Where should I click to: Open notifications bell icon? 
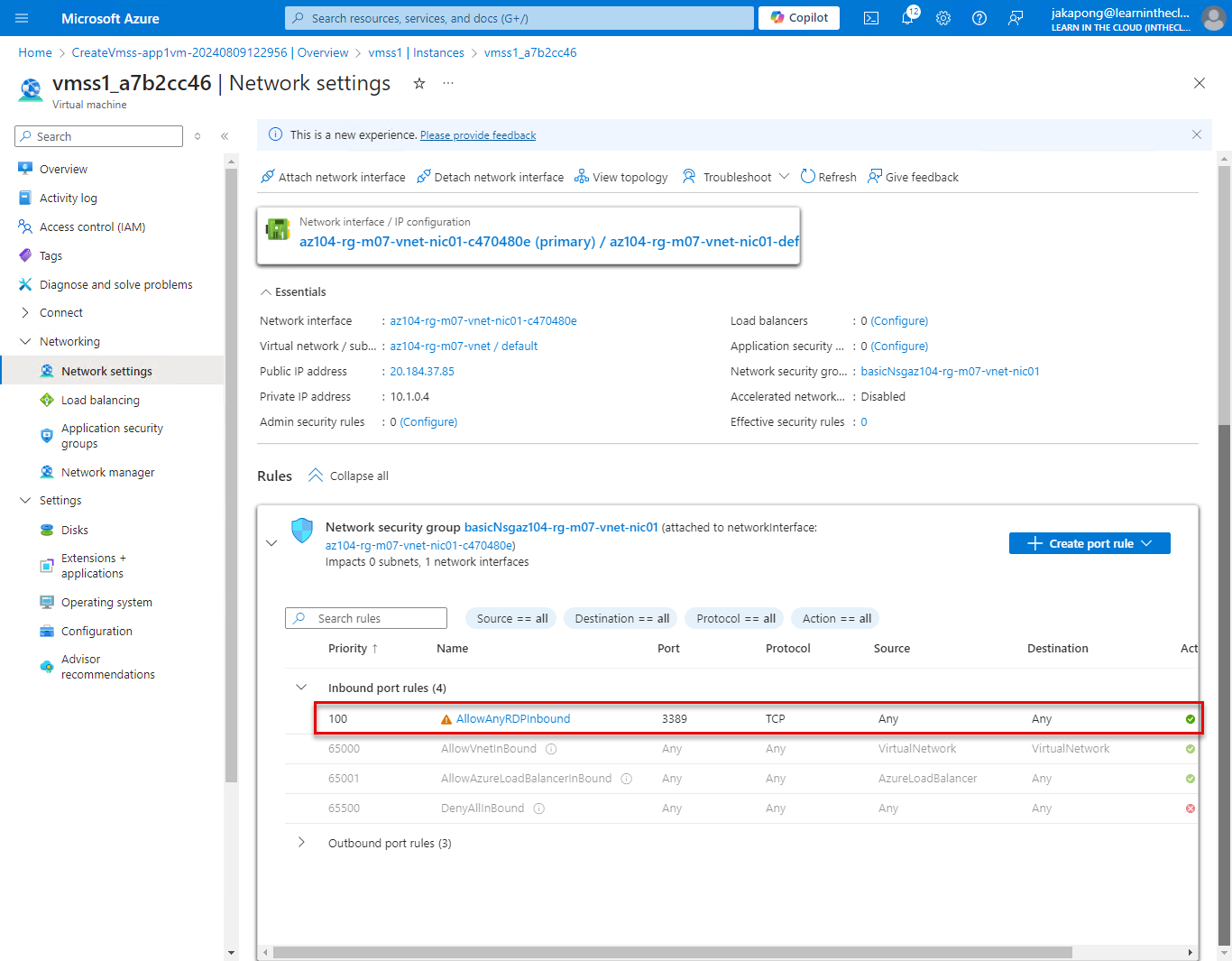click(x=907, y=18)
